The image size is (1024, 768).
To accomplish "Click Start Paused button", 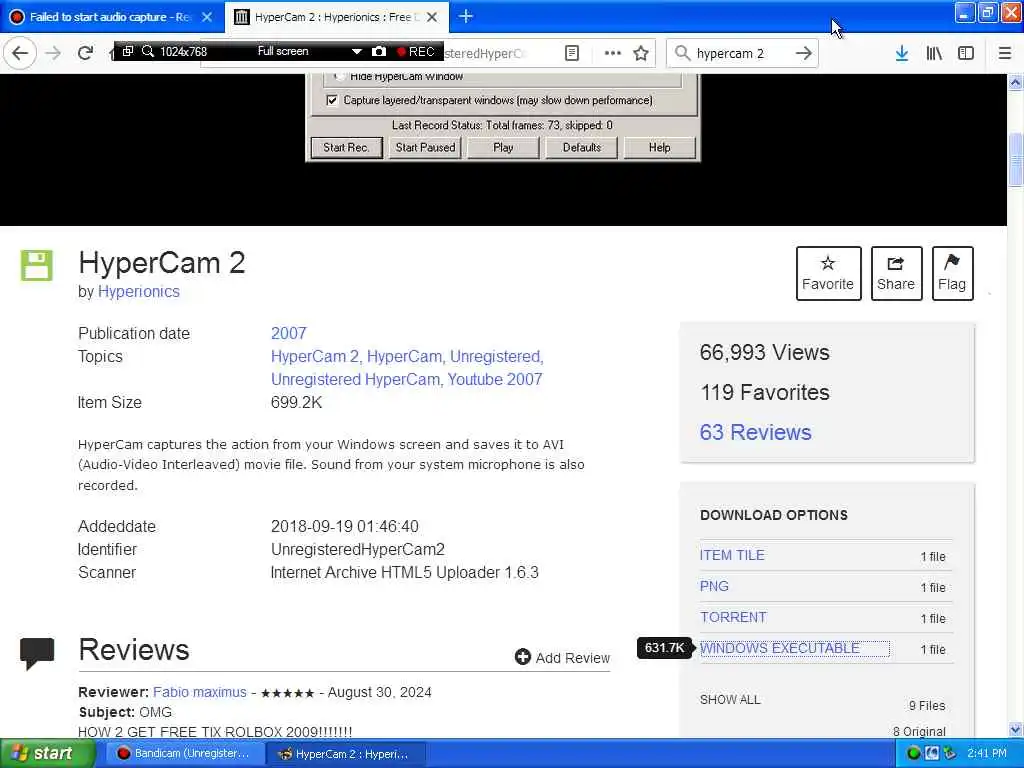I will 425,148.
